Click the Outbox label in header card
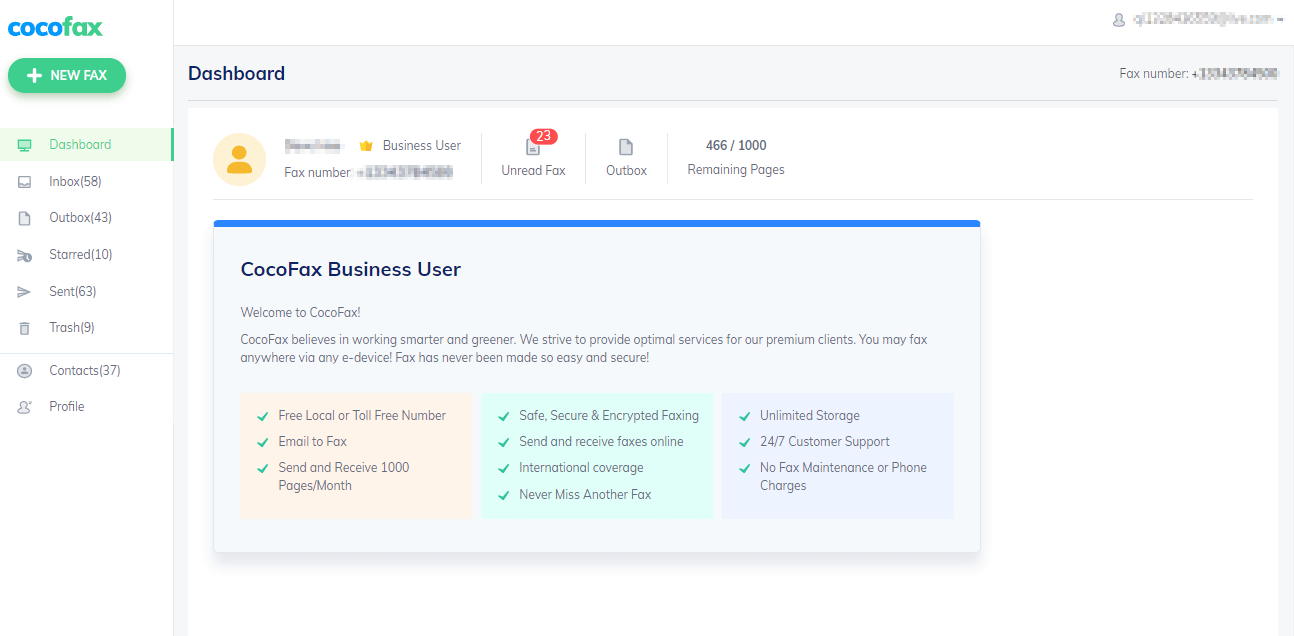 (626, 171)
